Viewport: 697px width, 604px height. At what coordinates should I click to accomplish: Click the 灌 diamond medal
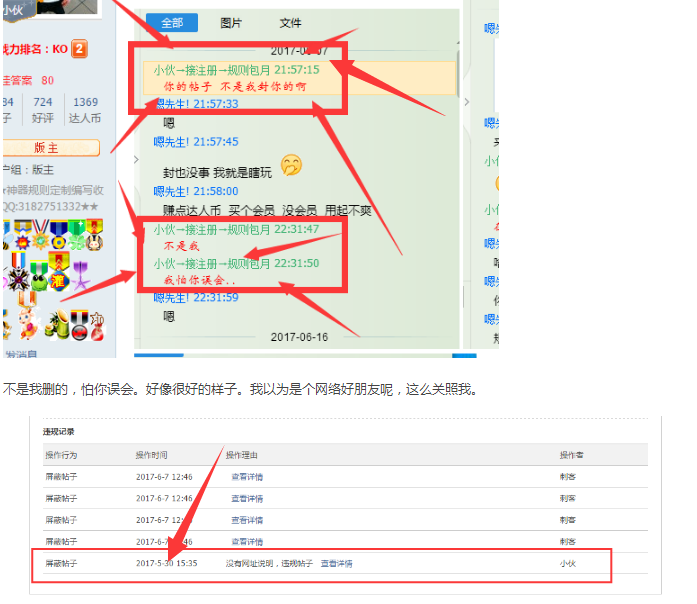pyautogui.click(x=59, y=272)
